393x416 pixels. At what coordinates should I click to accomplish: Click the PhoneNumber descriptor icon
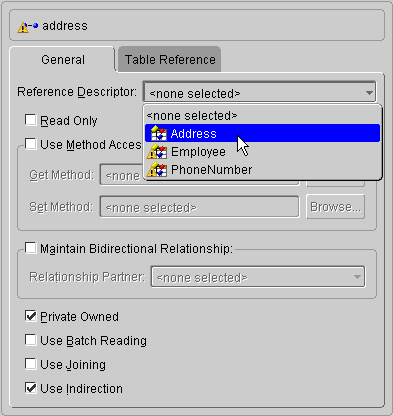(x=157, y=170)
